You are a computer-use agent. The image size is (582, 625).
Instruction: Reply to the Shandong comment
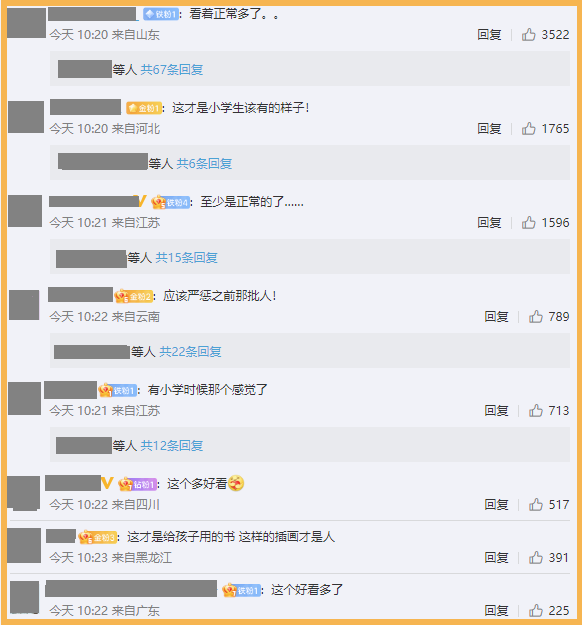click(x=489, y=35)
